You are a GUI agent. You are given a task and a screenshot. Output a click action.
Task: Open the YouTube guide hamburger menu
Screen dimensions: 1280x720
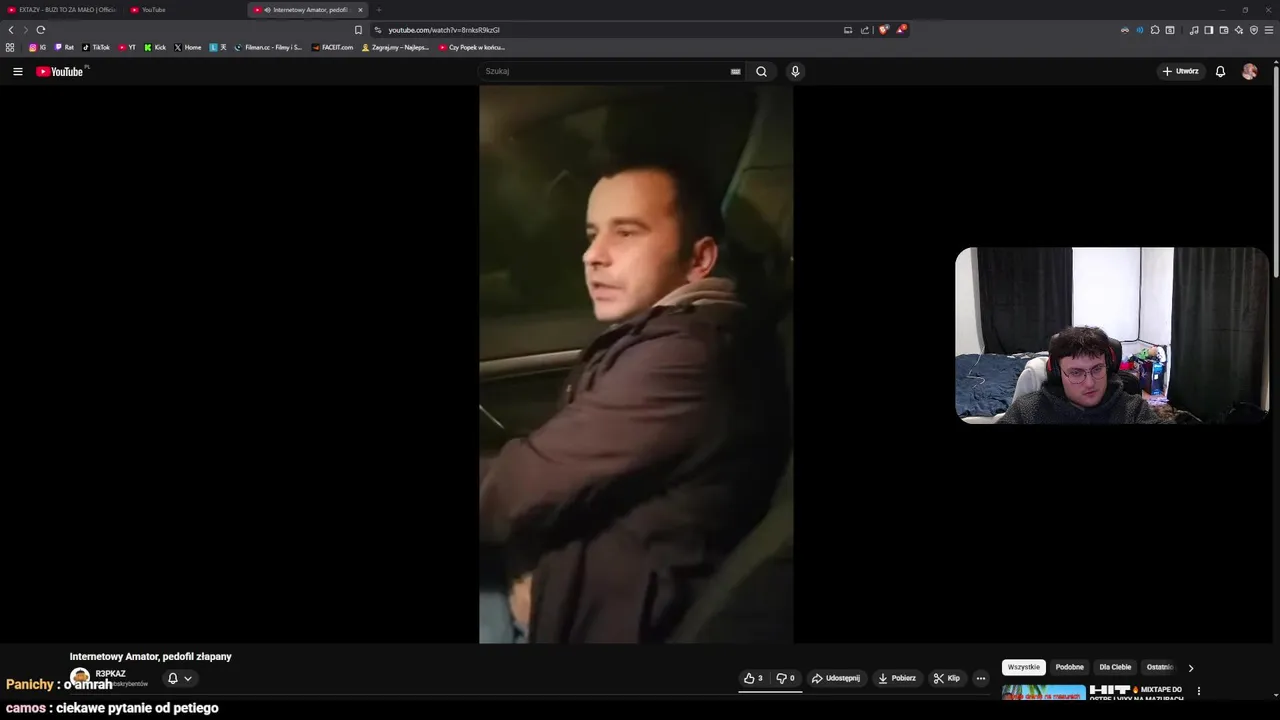point(17,71)
